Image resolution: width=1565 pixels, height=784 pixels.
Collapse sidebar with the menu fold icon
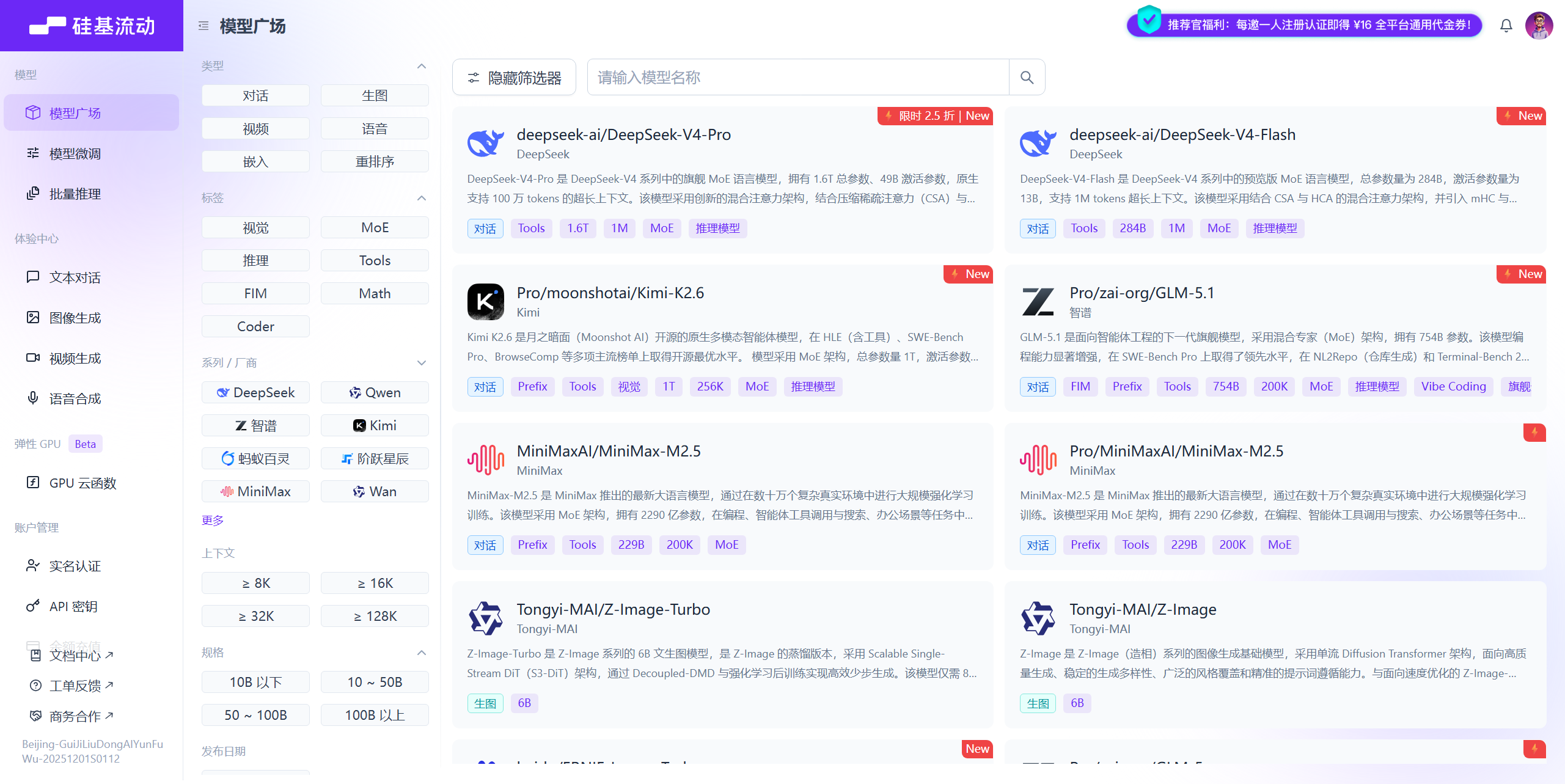203,26
